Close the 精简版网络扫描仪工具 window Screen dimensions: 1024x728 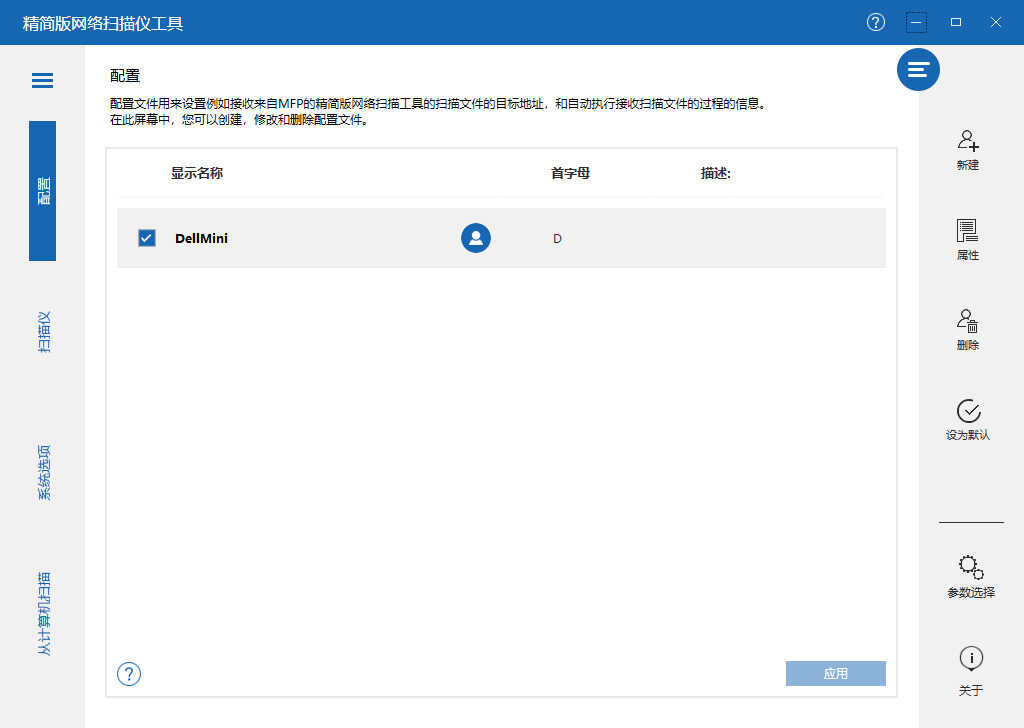pos(996,22)
